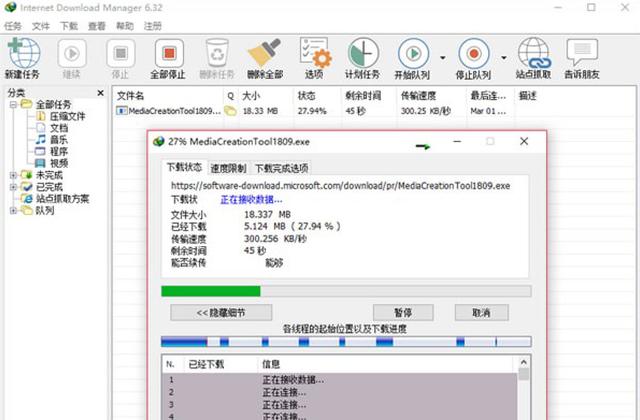Viewport: 640px width, 420px height.
Task: Expand the 已完成 tree node
Action: tap(13, 187)
